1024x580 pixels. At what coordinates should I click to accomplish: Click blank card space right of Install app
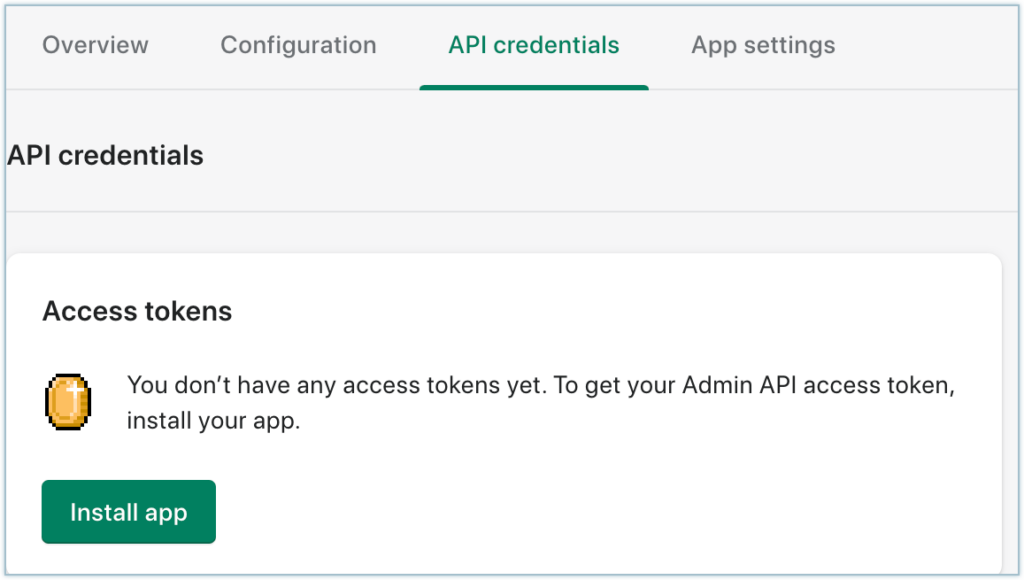[600, 512]
